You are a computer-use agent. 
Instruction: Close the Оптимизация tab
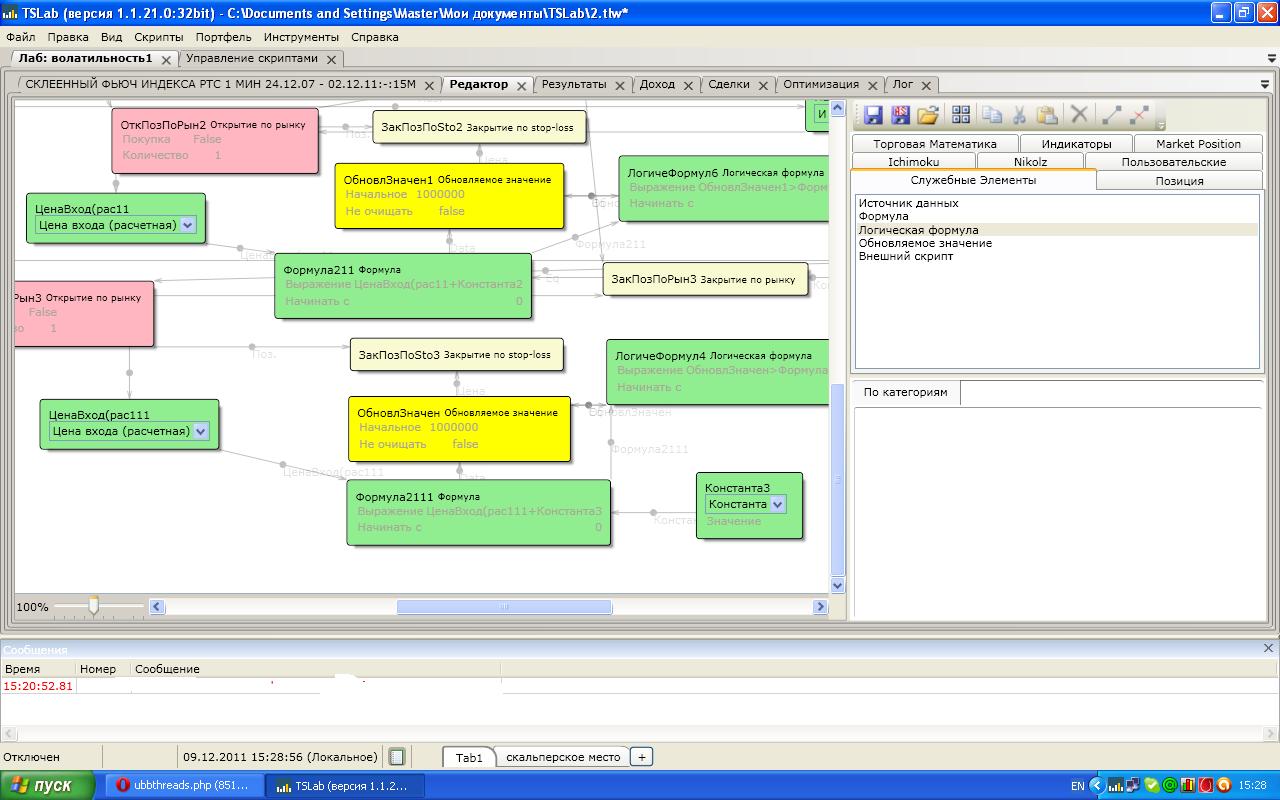pyautogui.click(x=872, y=86)
